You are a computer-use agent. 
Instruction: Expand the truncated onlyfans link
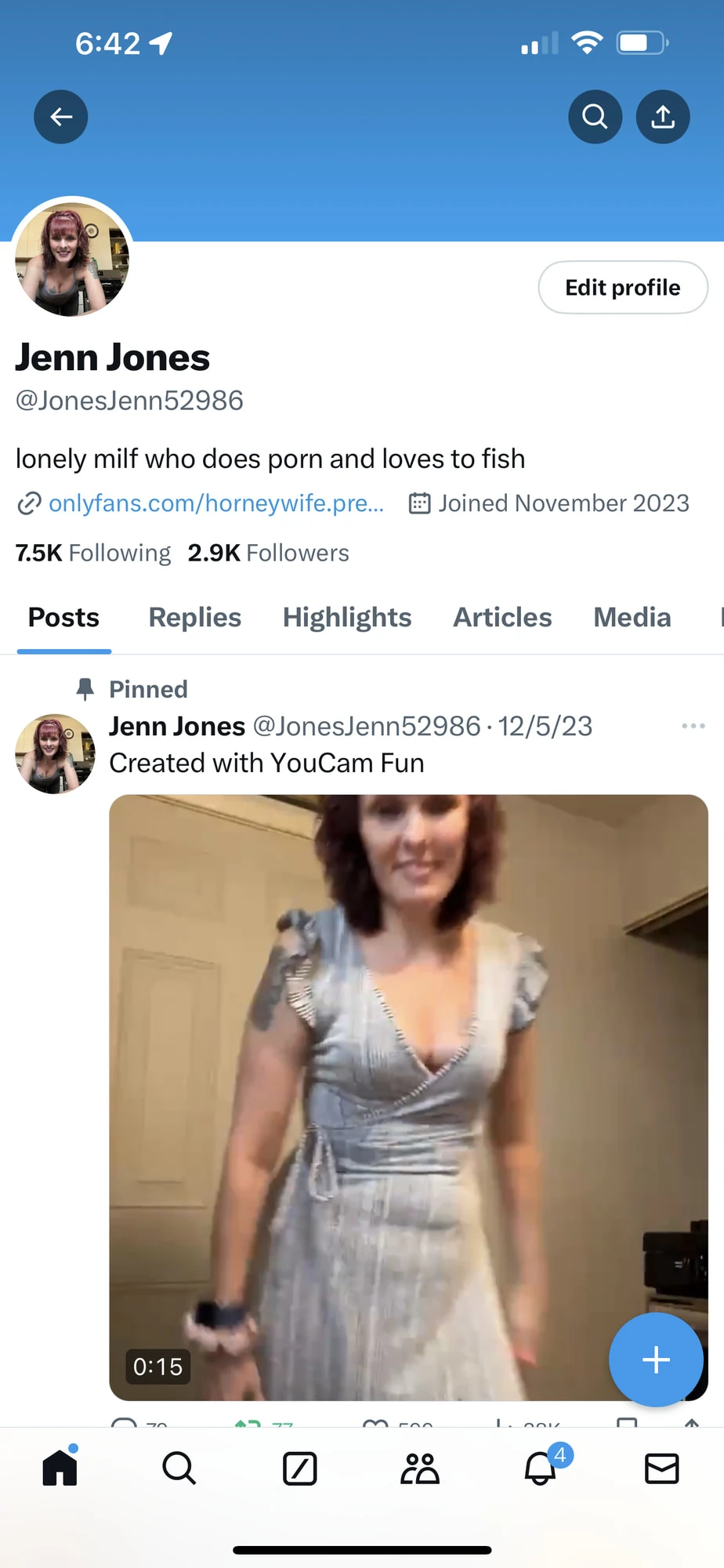coord(216,503)
